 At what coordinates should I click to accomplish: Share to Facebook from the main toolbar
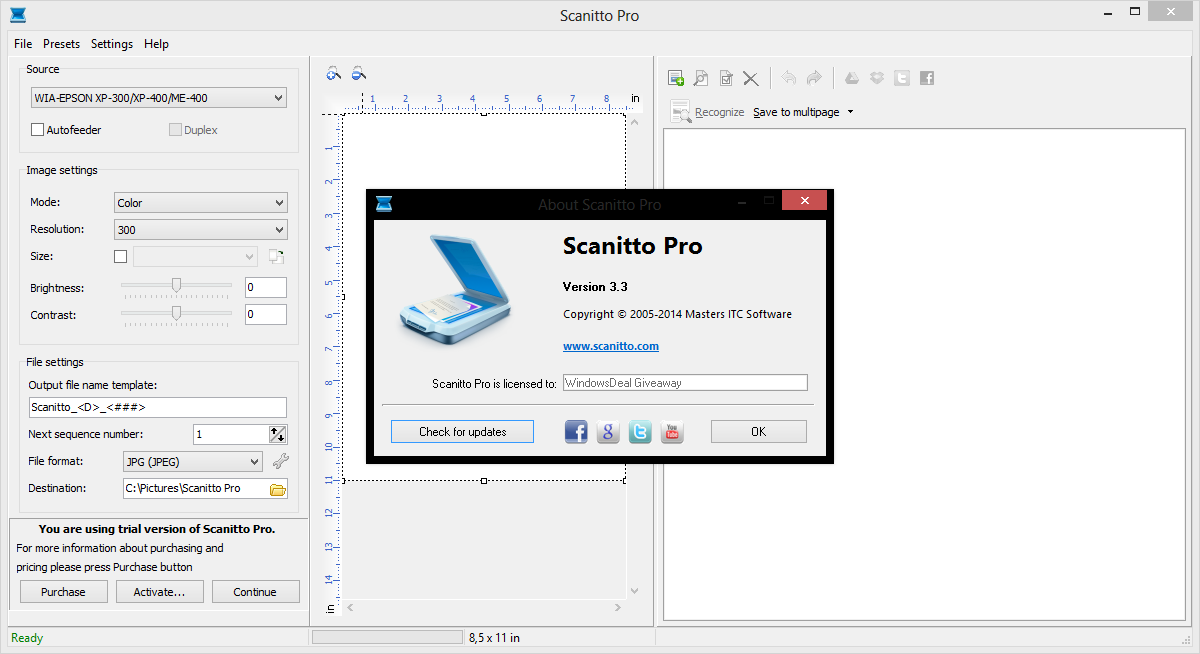(927, 78)
